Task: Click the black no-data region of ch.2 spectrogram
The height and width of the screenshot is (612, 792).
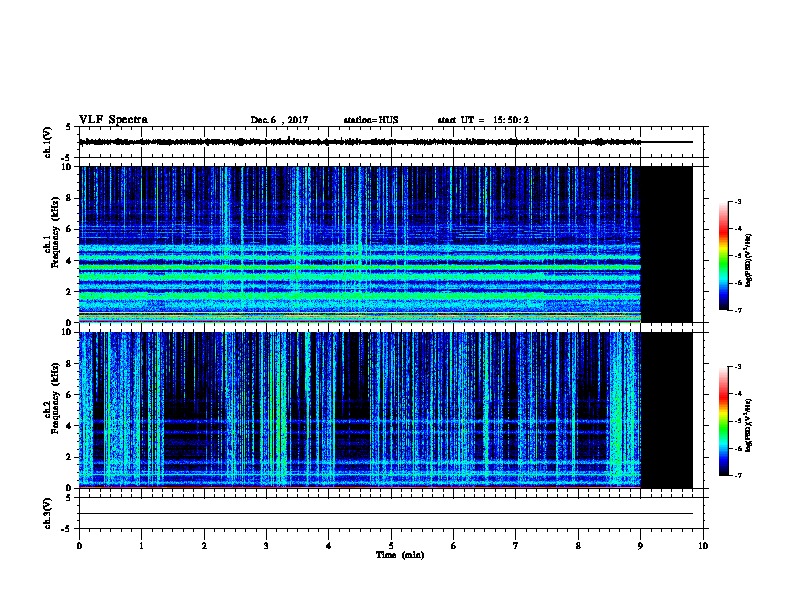Action: 667,410
